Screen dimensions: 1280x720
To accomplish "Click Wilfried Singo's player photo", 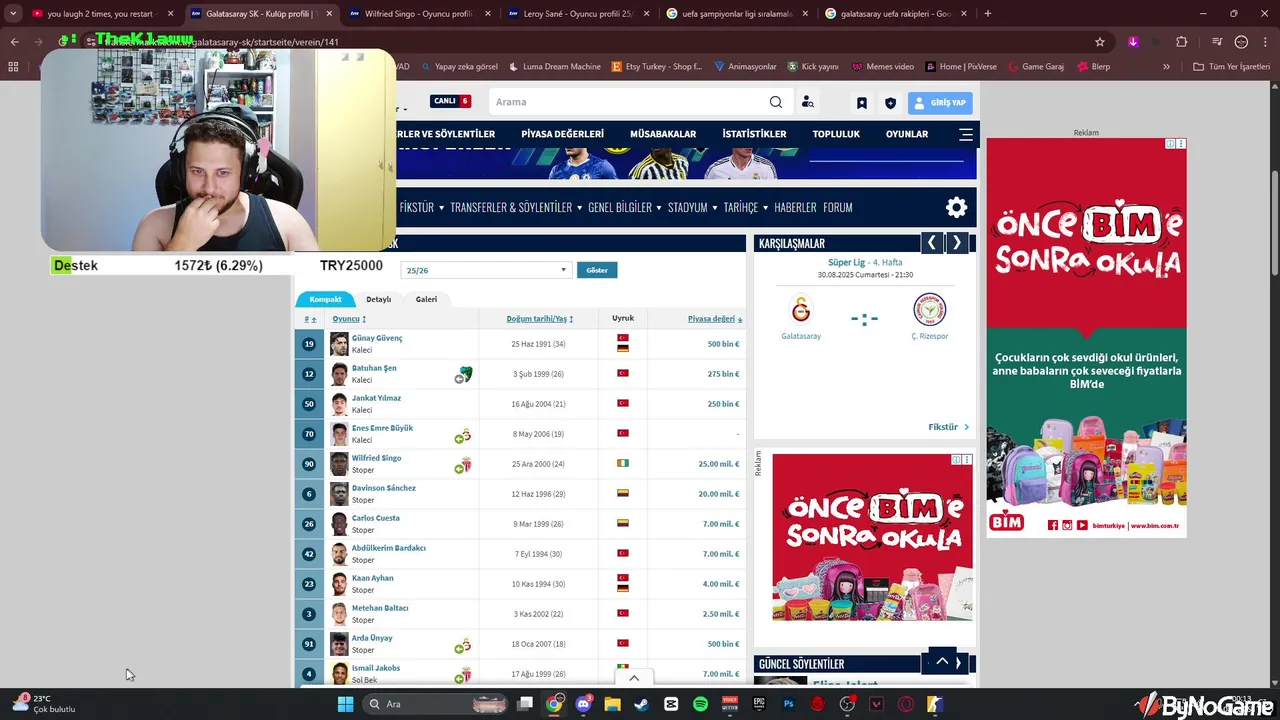I will [x=339, y=464].
